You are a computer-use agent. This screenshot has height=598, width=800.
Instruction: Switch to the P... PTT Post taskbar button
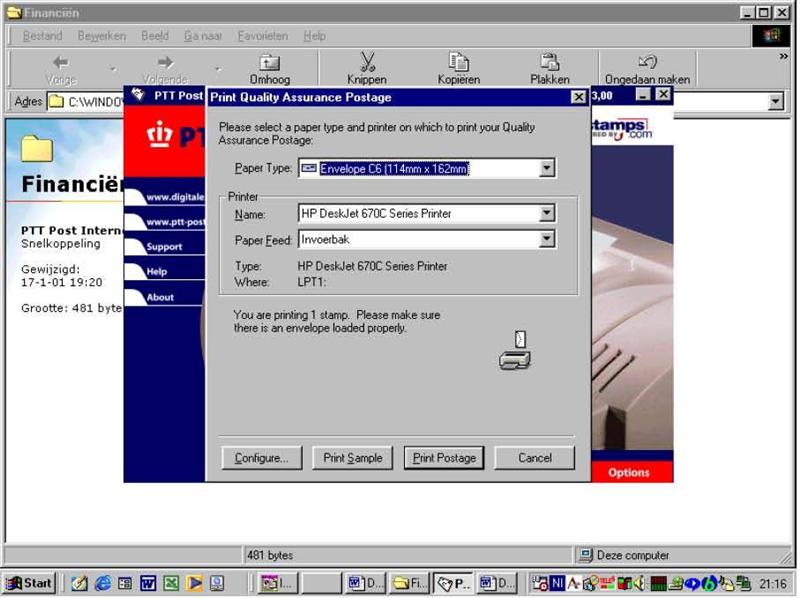point(455,583)
